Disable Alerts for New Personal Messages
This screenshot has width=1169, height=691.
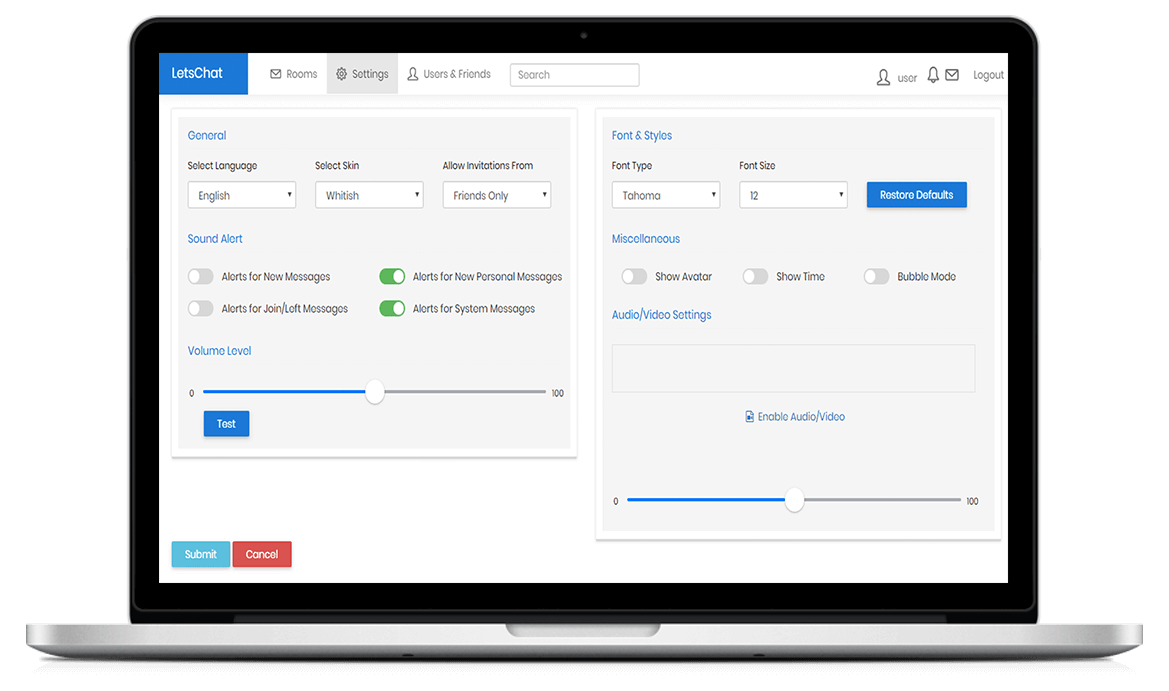point(392,277)
